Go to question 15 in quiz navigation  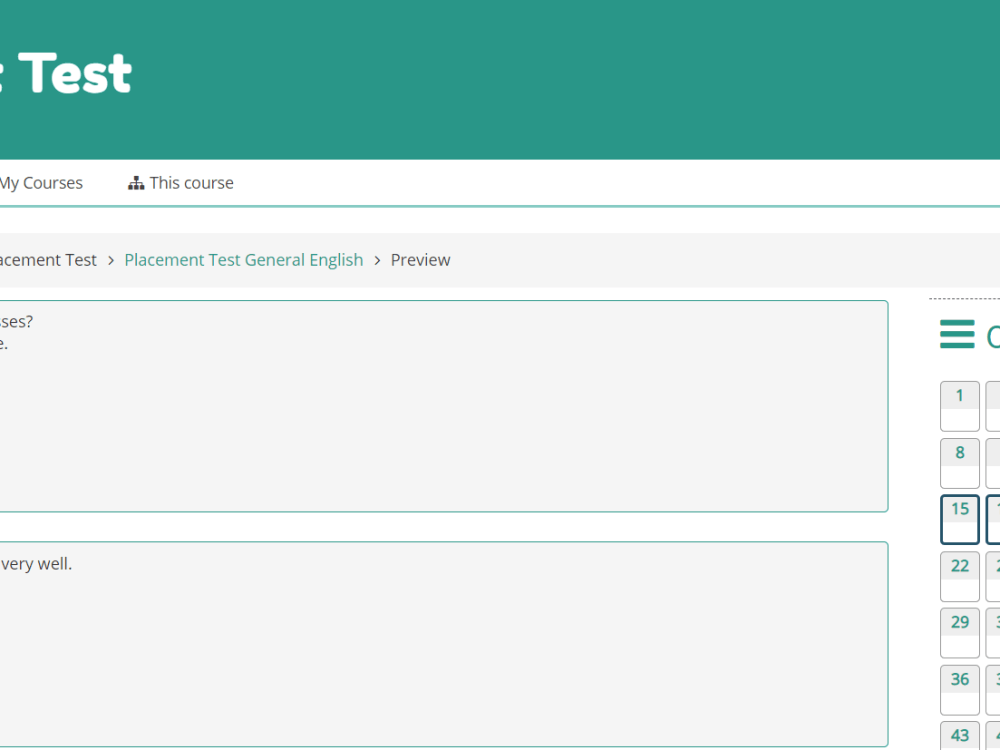click(x=960, y=520)
